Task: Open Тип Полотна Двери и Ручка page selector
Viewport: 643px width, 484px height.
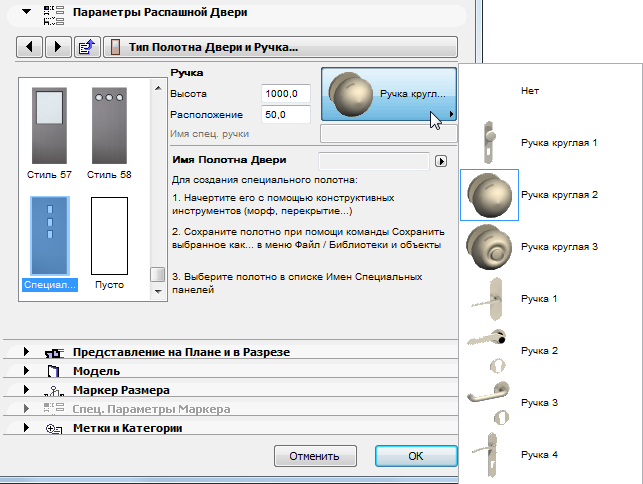Action: click(280, 47)
